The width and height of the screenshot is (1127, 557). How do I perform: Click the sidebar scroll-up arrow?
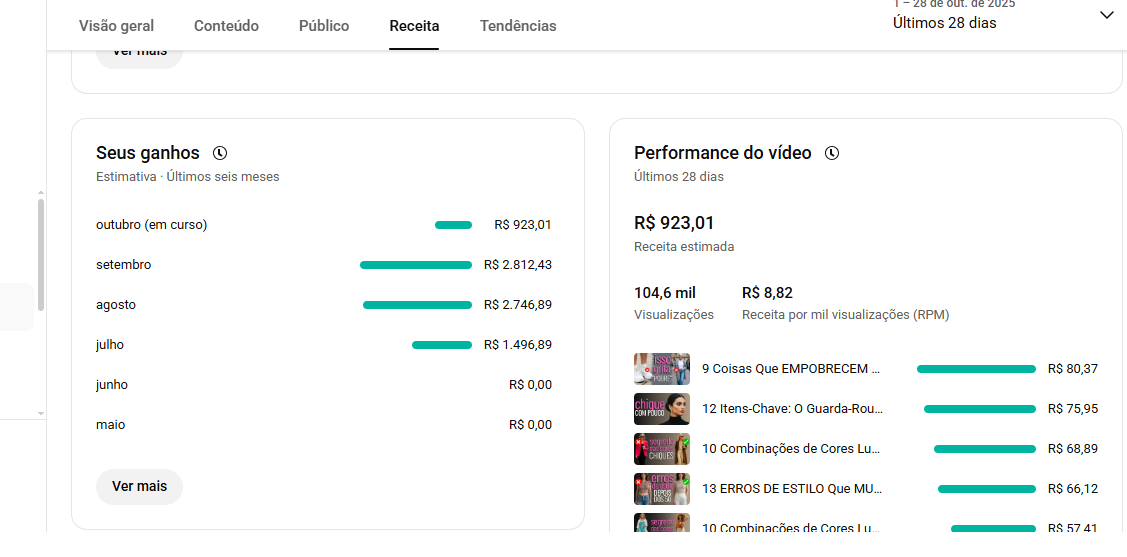41,192
